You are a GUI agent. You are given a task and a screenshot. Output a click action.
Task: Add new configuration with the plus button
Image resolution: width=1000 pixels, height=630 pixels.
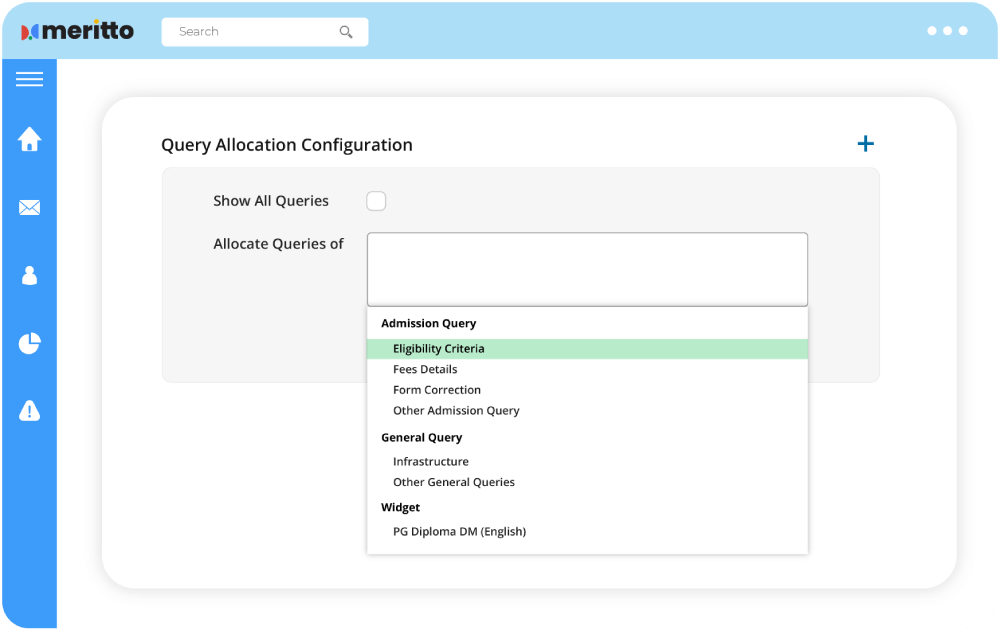(865, 143)
